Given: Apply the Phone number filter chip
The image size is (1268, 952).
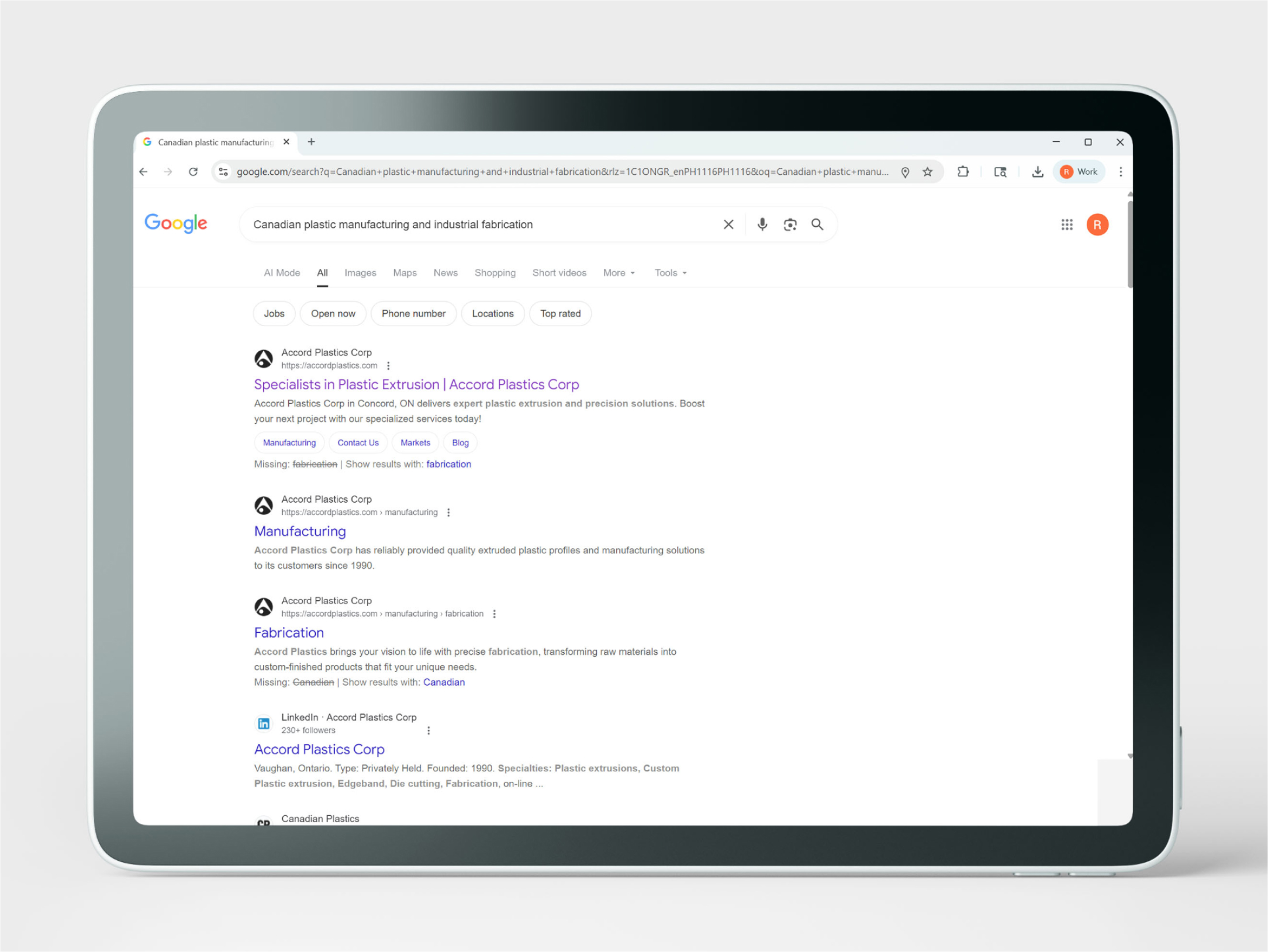Looking at the screenshot, I should pyautogui.click(x=414, y=314).
